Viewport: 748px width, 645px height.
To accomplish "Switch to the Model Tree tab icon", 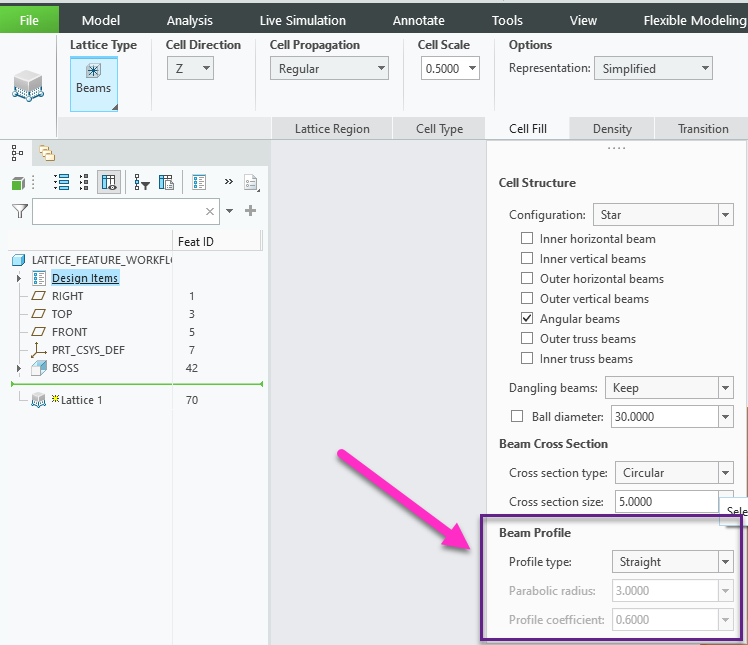I will [x=17, y=153].
